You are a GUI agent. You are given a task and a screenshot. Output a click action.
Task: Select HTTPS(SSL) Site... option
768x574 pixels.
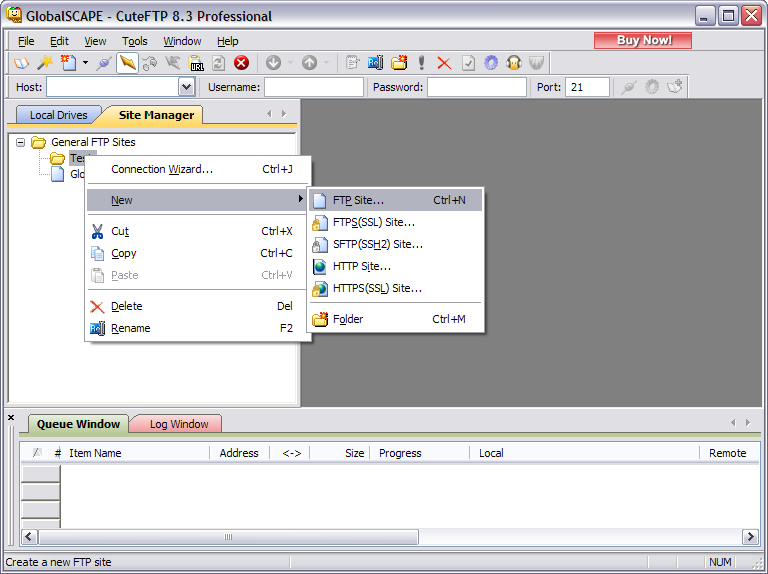click(396, 288)
